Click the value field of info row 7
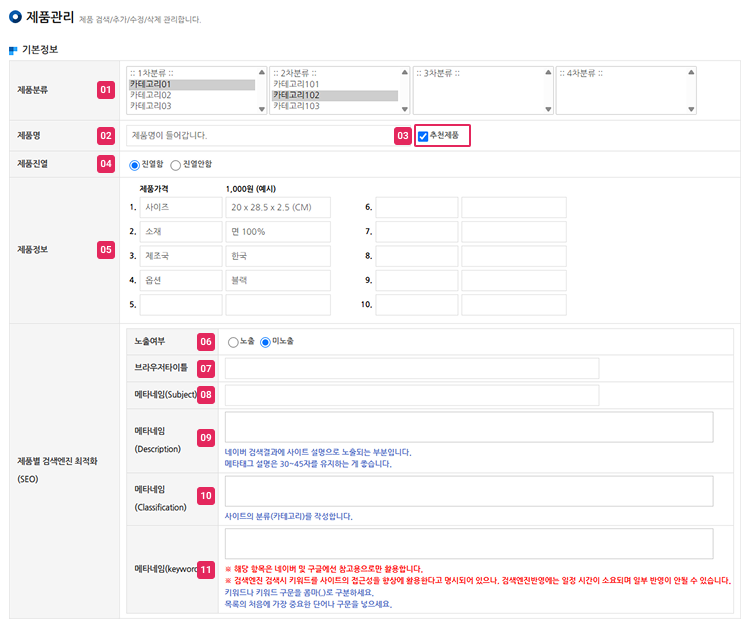This screenshot has height=628, width=750. (x=514, y=231)
